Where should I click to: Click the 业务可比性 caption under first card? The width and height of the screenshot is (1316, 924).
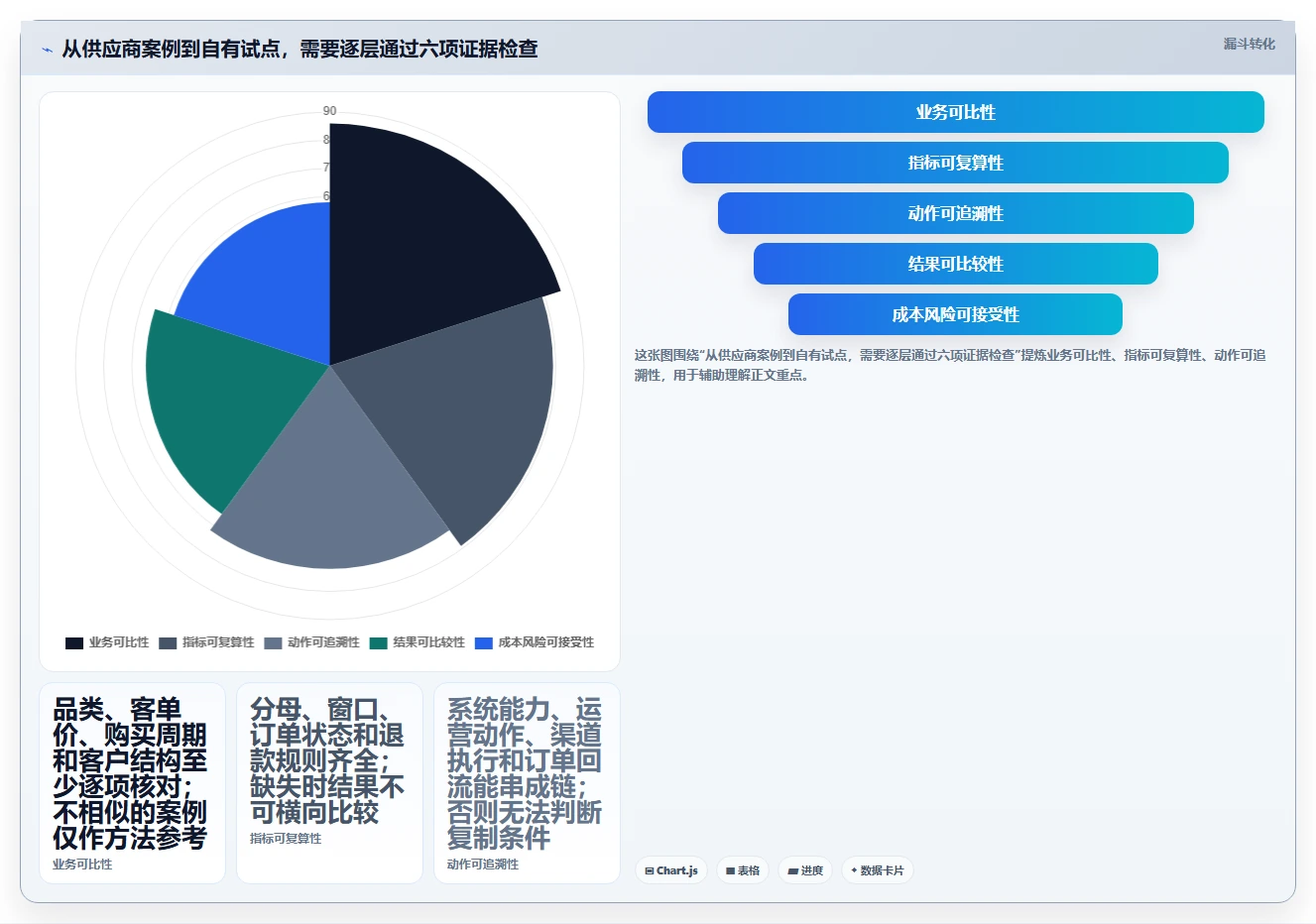pos(82,865)
